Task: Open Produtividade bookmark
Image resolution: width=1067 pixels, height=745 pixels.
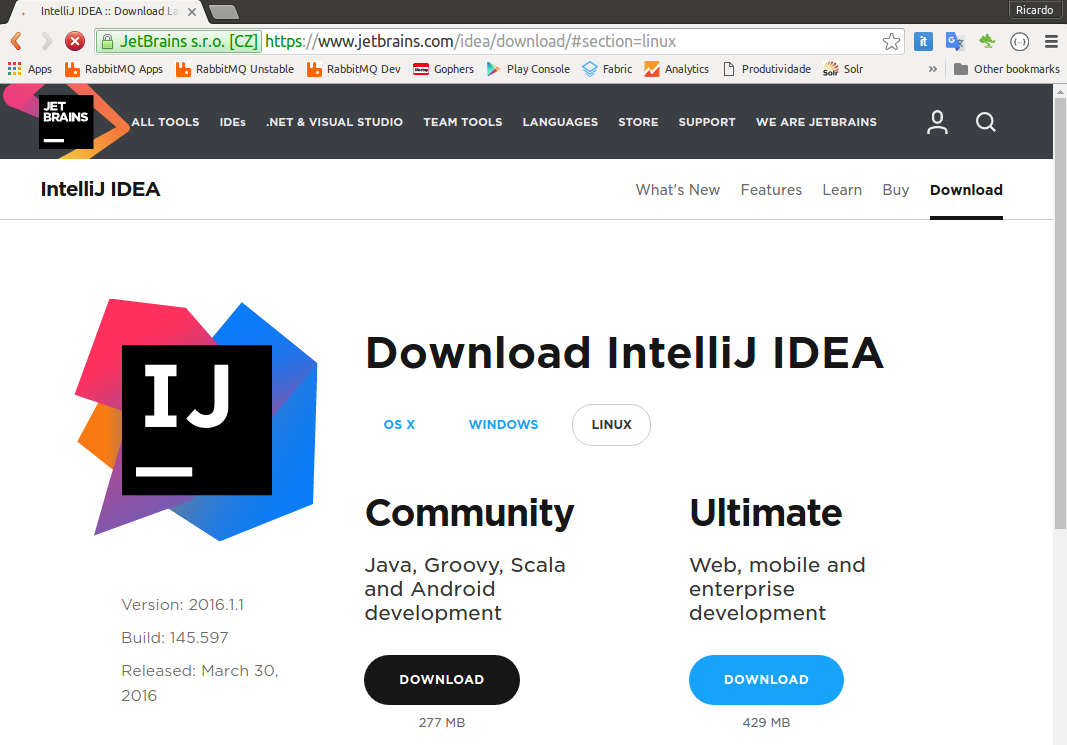Action: 767,69
